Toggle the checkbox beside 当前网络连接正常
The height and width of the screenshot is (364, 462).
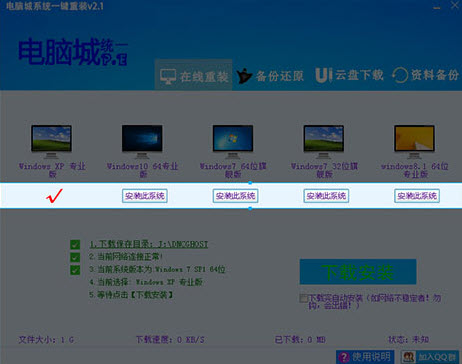(x=75, y=257)
